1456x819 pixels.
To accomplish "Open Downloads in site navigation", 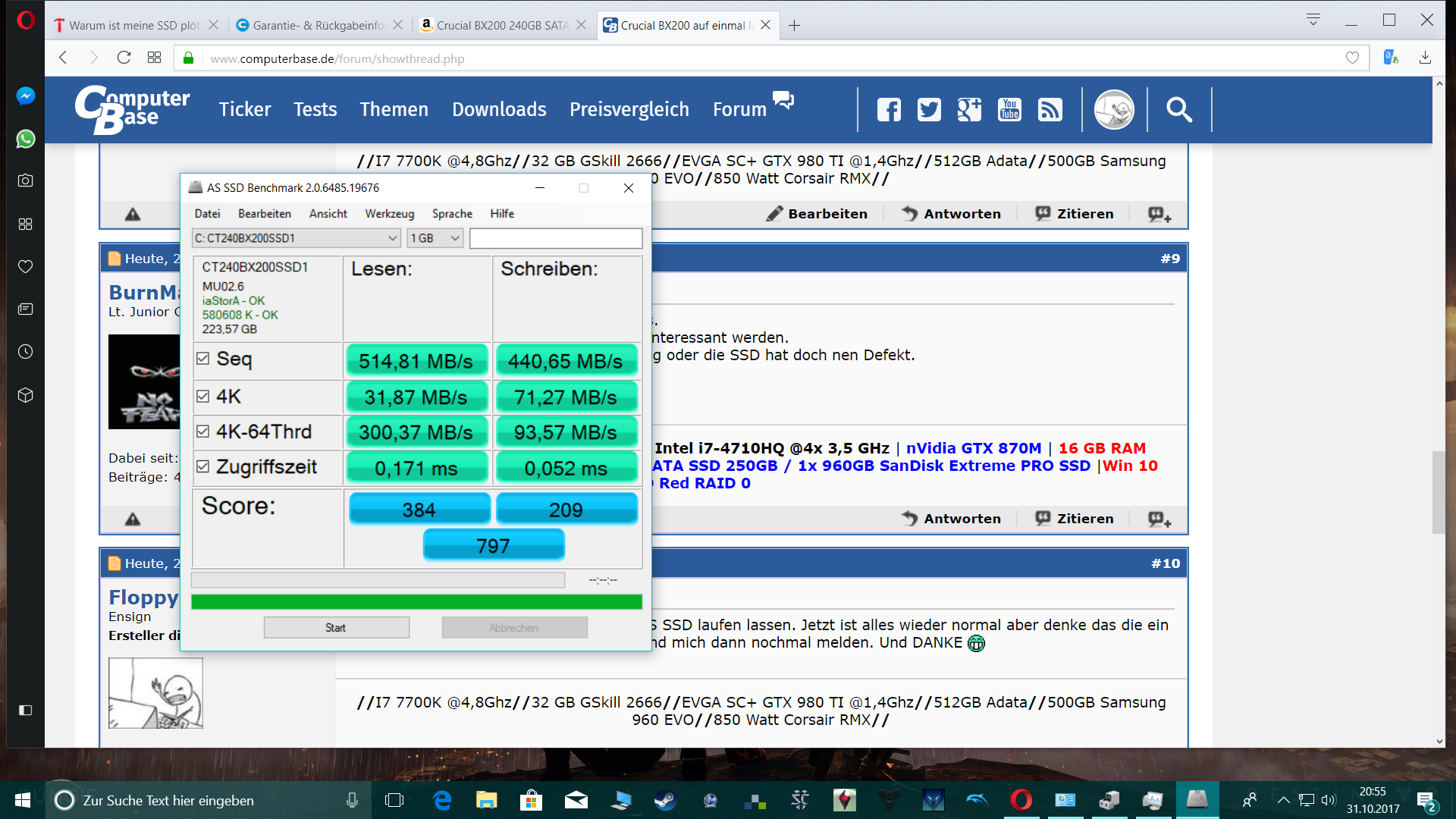I will click(x=499, y=110).
